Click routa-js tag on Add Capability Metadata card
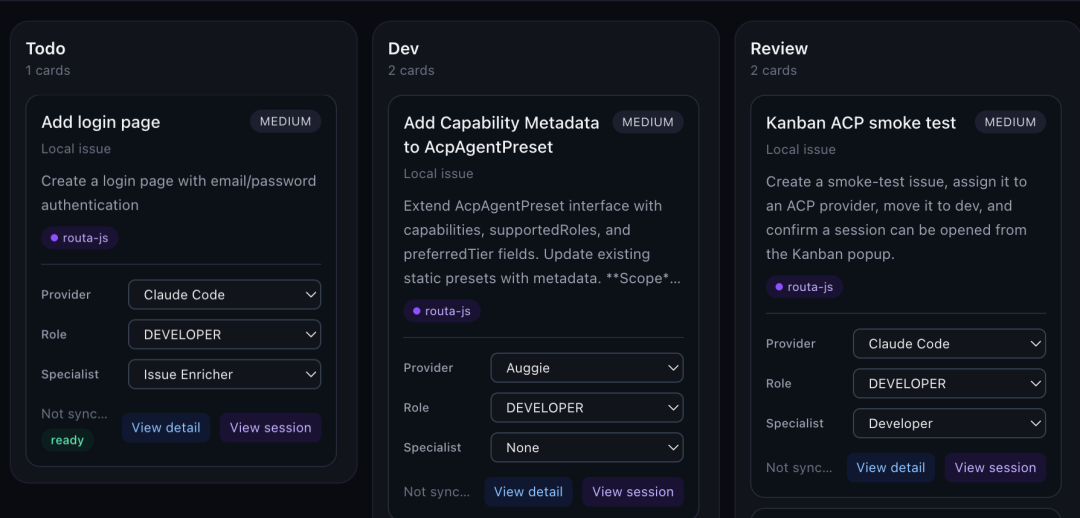Image resolution: width=1080 pixels, height=518 pixels. (442, 311)
